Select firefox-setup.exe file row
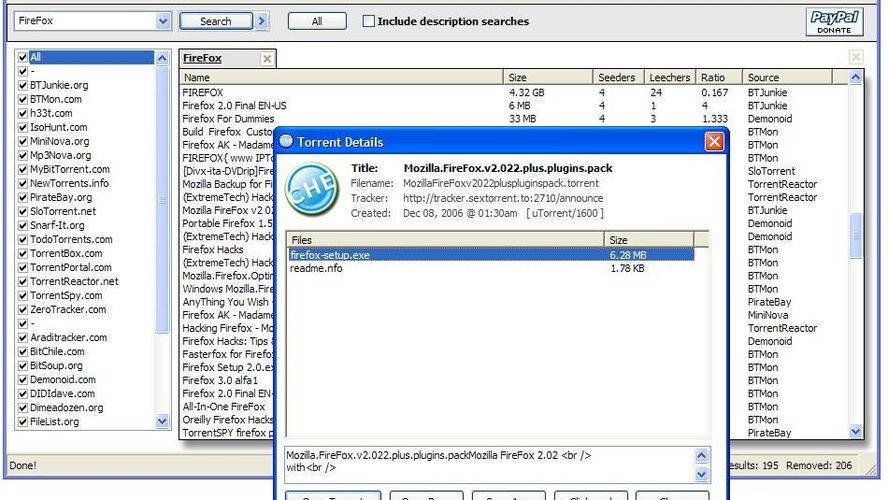This screenshot has width=888, height=500. pyautogui.click(x=490, y=255)
